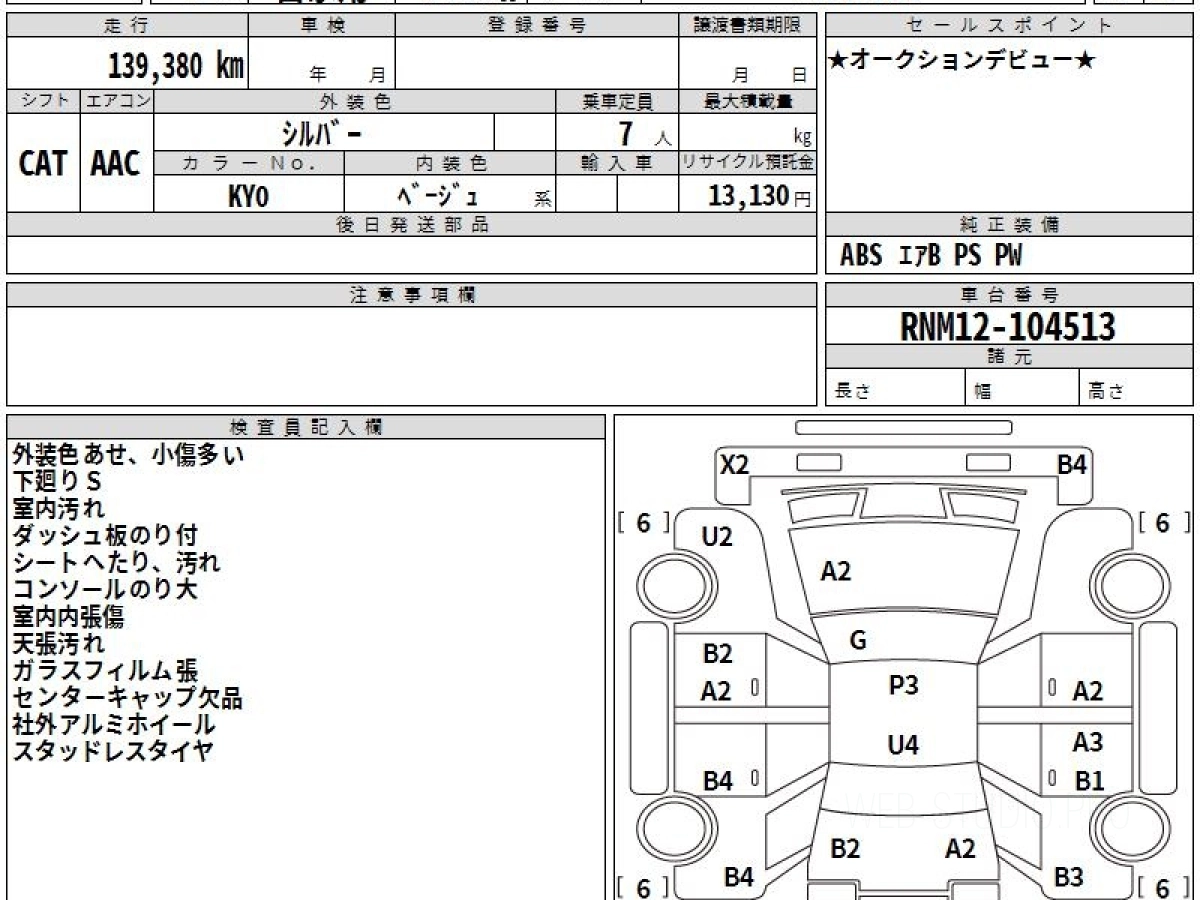Click the 車台番号 header
This screenshot has height=900, width=1200.
pos(1009,295)
